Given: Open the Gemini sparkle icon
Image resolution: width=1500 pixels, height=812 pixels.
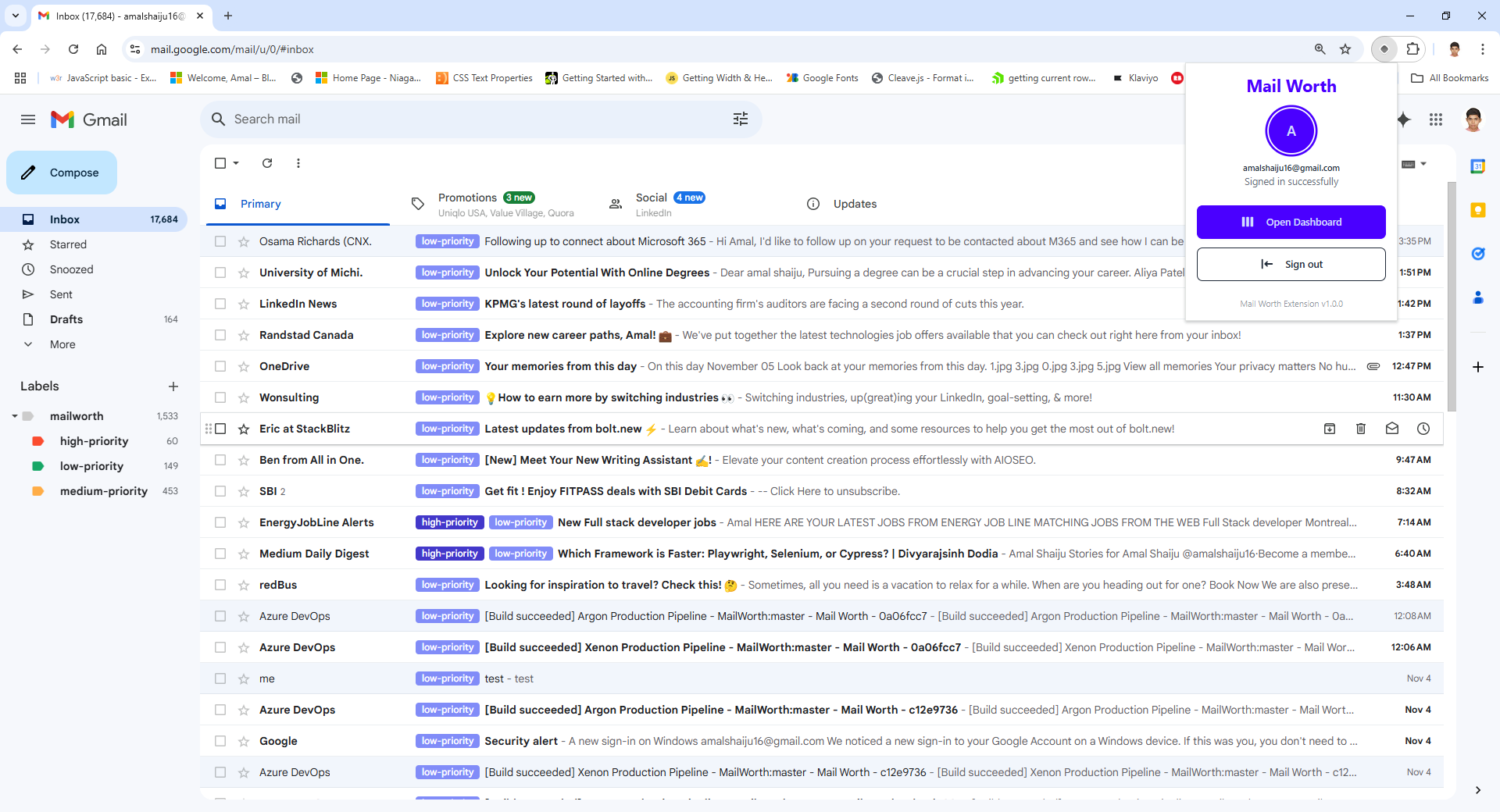Looking at the screenshot, I should pyautogui.click(x=1405, y=119).
